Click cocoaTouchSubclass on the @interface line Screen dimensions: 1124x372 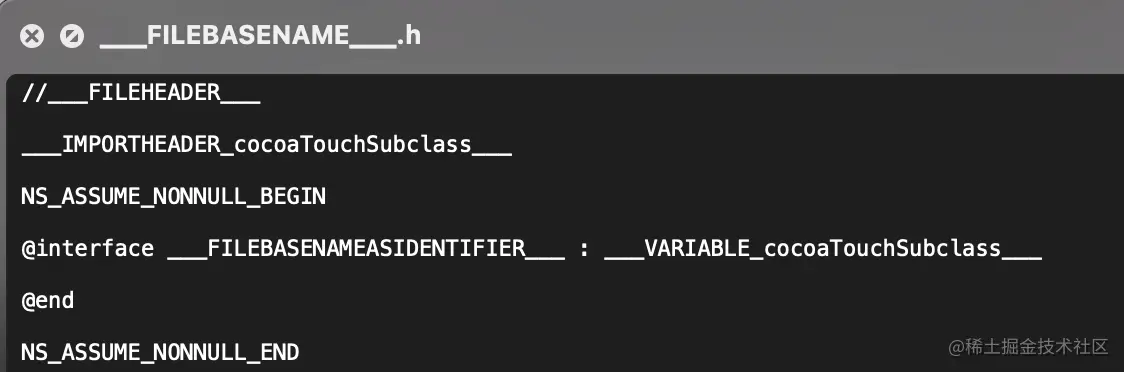coord(882,249)
